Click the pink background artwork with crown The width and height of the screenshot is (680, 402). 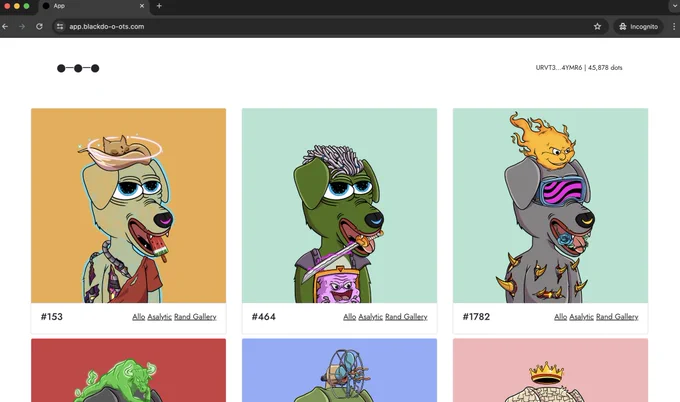pos(550,370)
